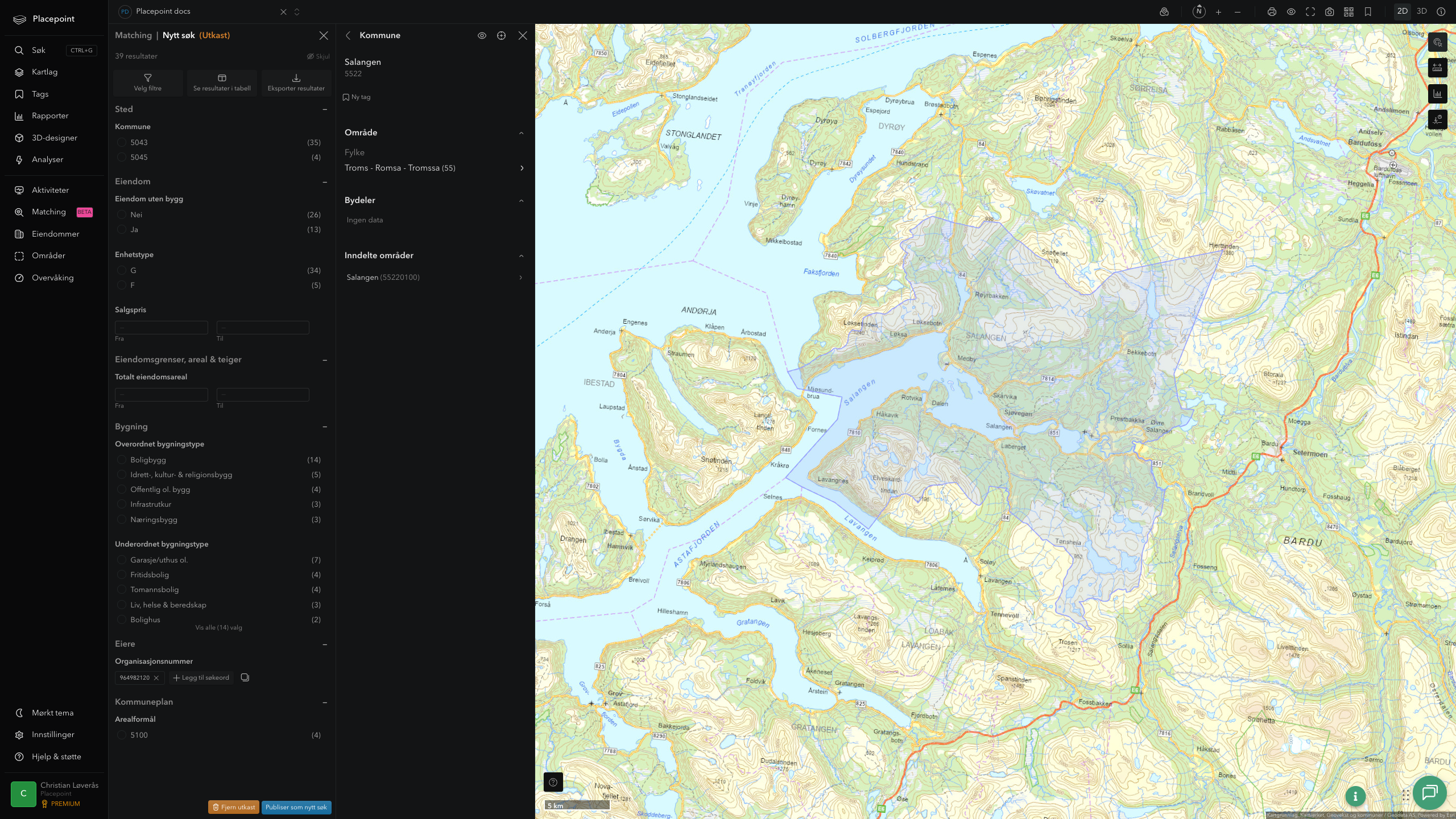Open the green map information button

pyautogui.click(x=1355, y=796)
